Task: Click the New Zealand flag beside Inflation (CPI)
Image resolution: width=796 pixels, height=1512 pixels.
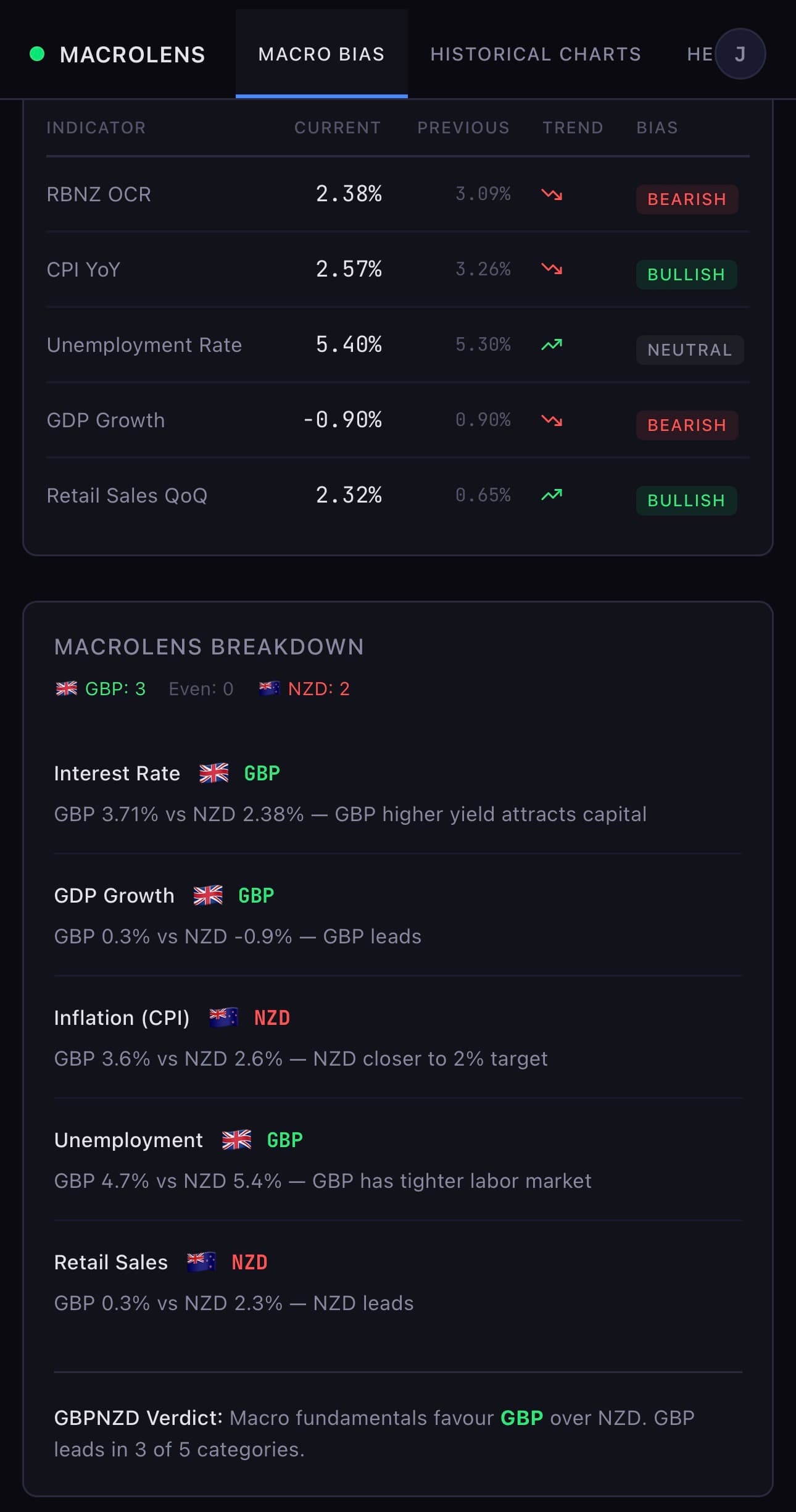Action: tap(223, 1017)
